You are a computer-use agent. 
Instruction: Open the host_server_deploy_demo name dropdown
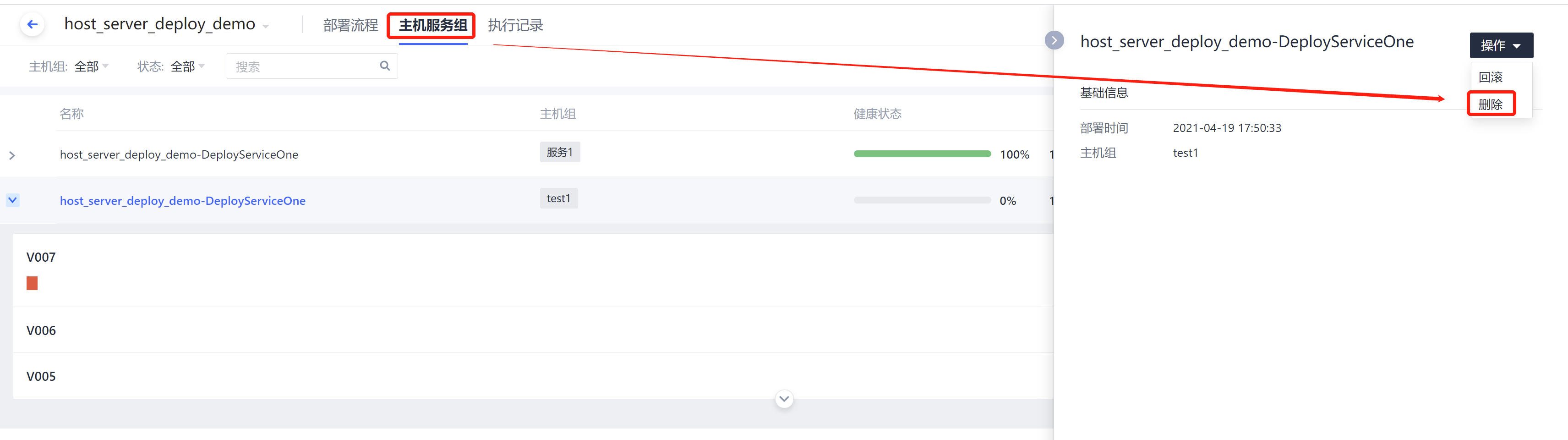coord(265,26)
